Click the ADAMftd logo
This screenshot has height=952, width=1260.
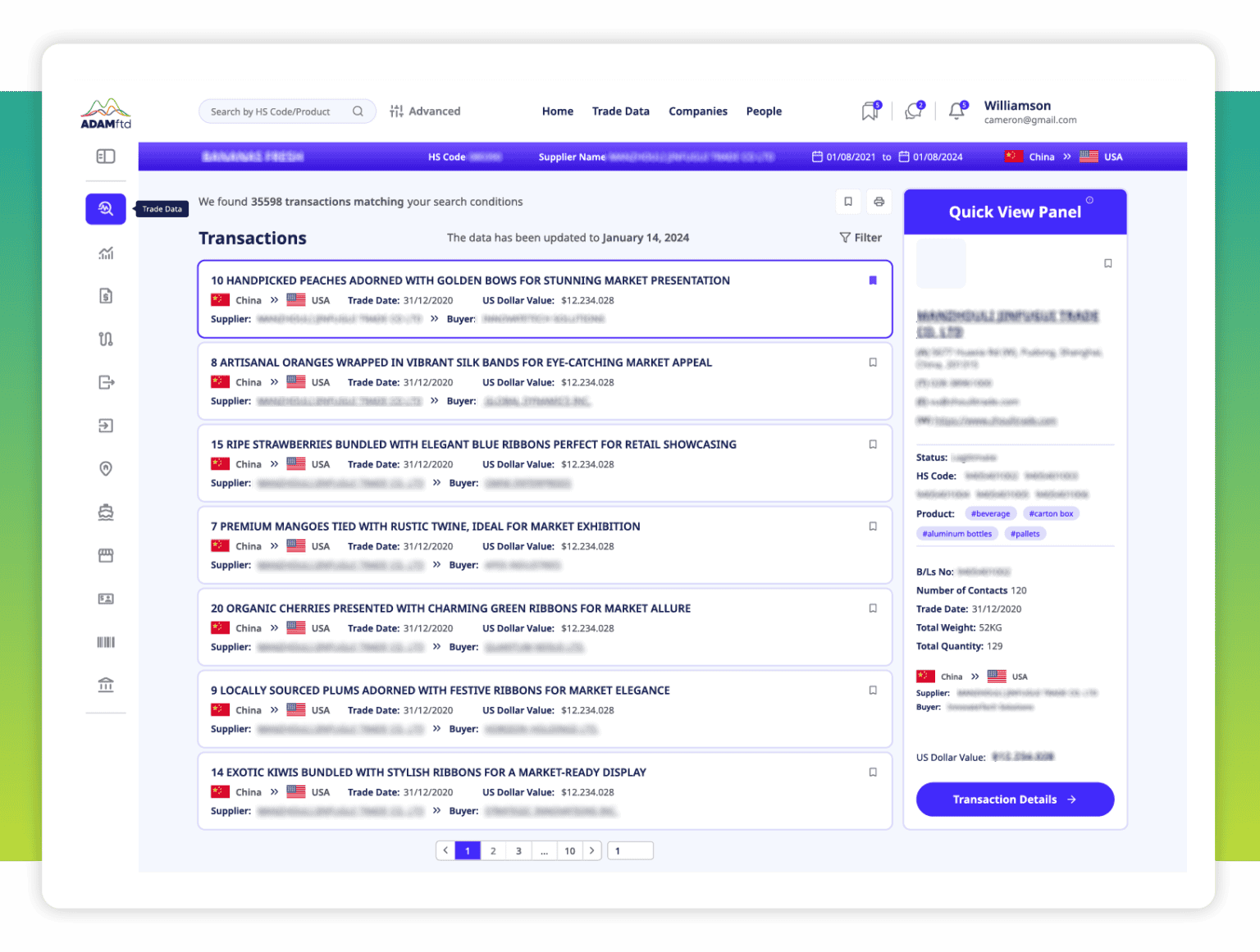[106, 113]
